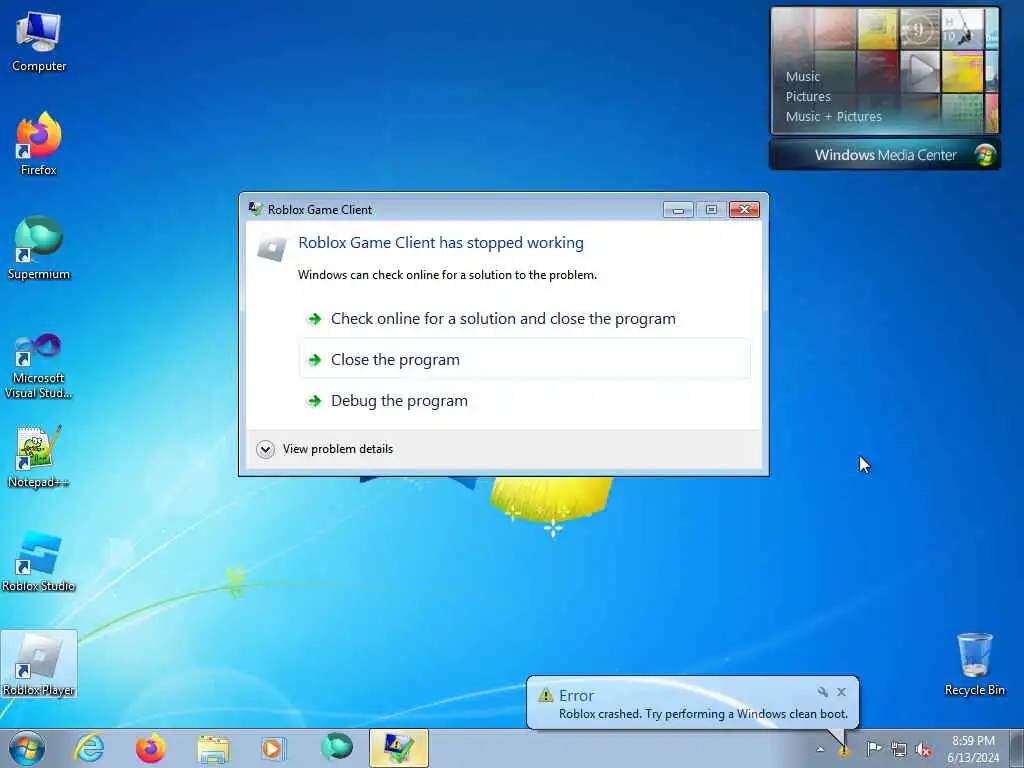Open the clock showing 8:59 PM
This screenshot has width=1024, height=768.
click(973, 749)
